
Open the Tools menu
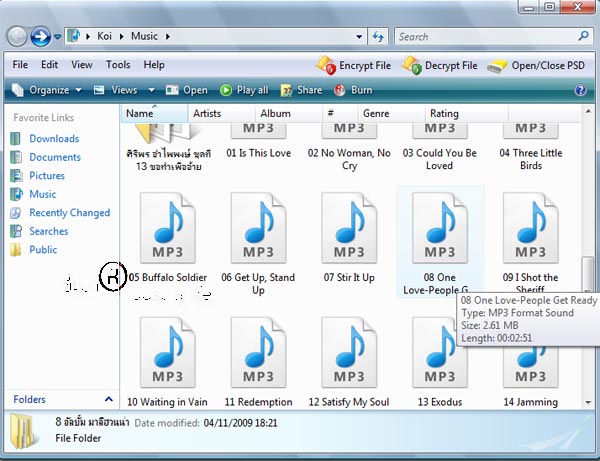click(118, 65)
